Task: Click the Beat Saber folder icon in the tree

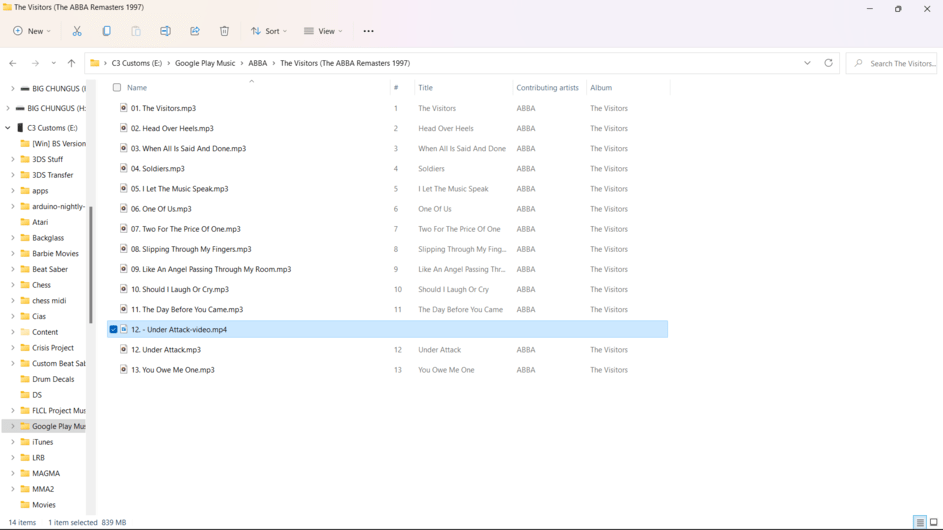Action: [25, 270]
